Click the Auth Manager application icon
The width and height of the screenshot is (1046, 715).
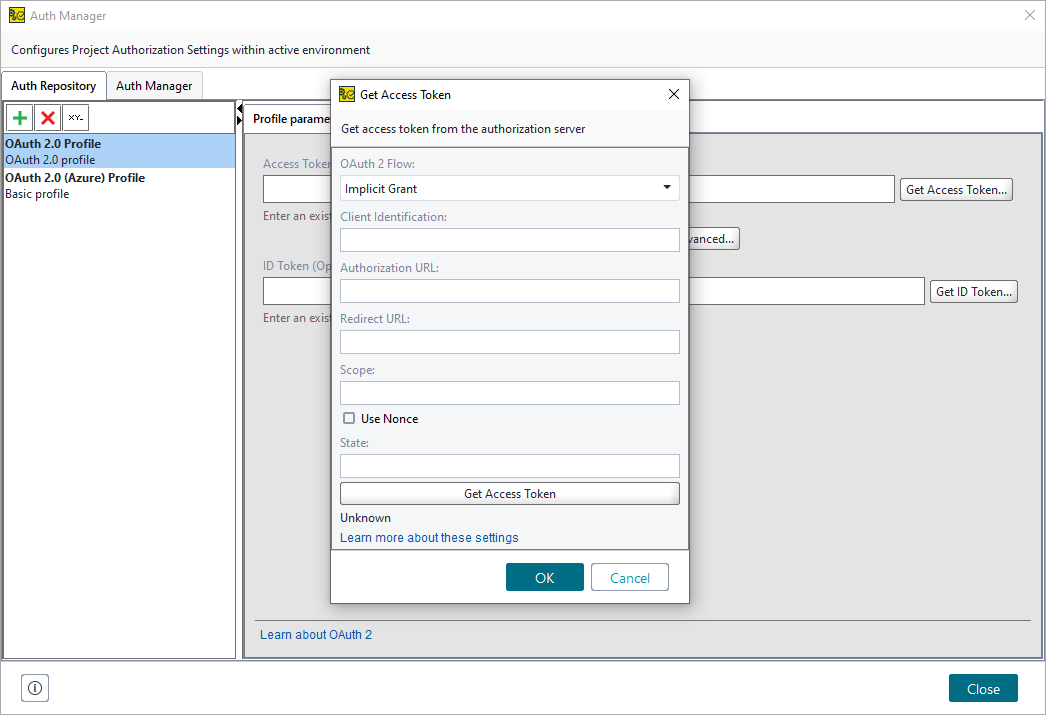point(17,15)
